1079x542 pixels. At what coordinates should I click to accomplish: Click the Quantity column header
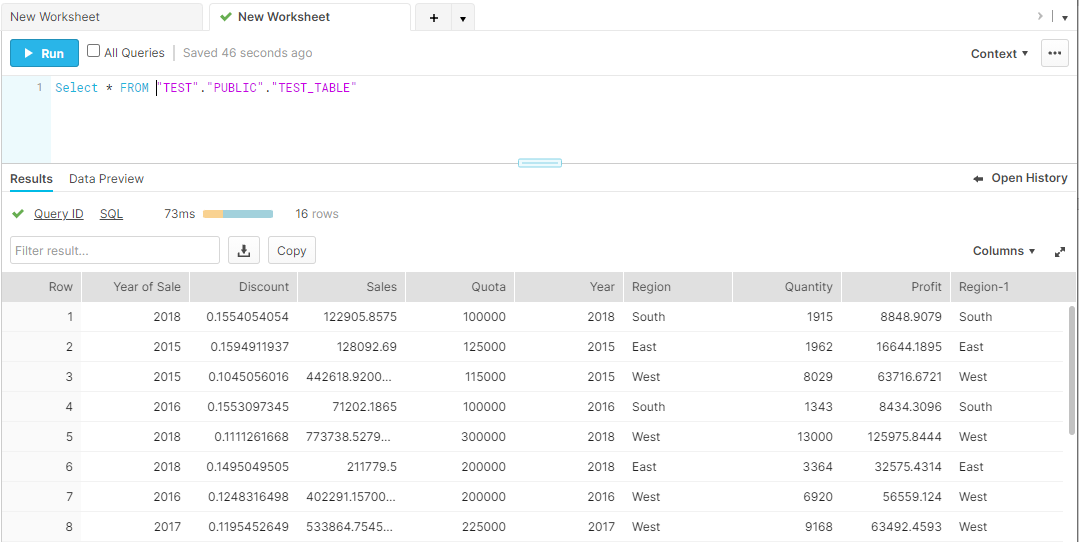[787, 287]
